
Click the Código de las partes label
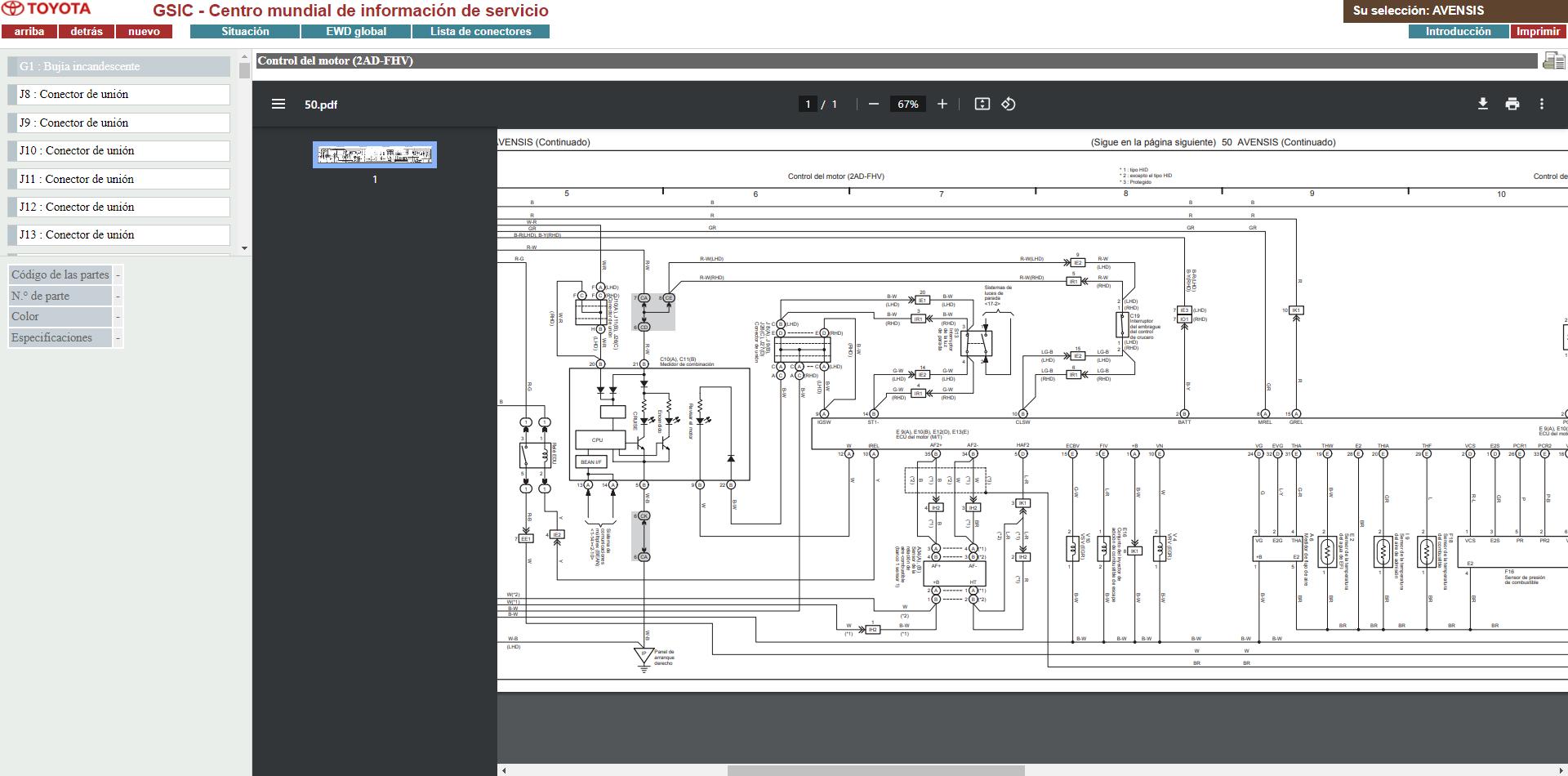(x=60, y=274)
